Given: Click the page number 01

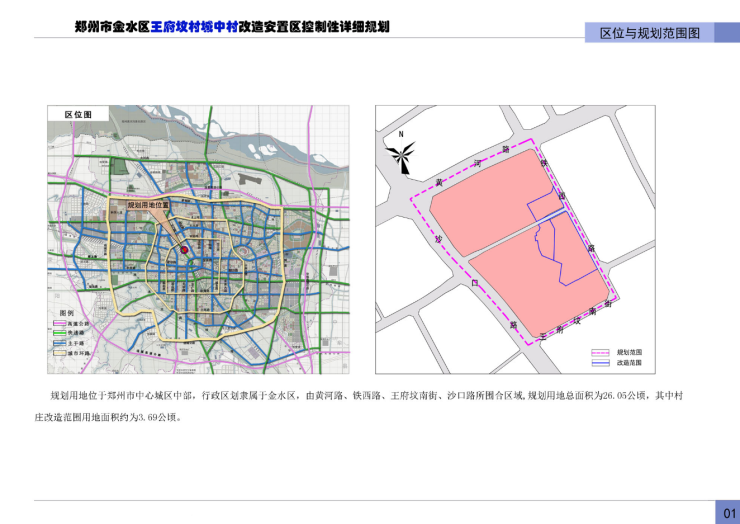Looking at the screenshot, I should [729, 513].
